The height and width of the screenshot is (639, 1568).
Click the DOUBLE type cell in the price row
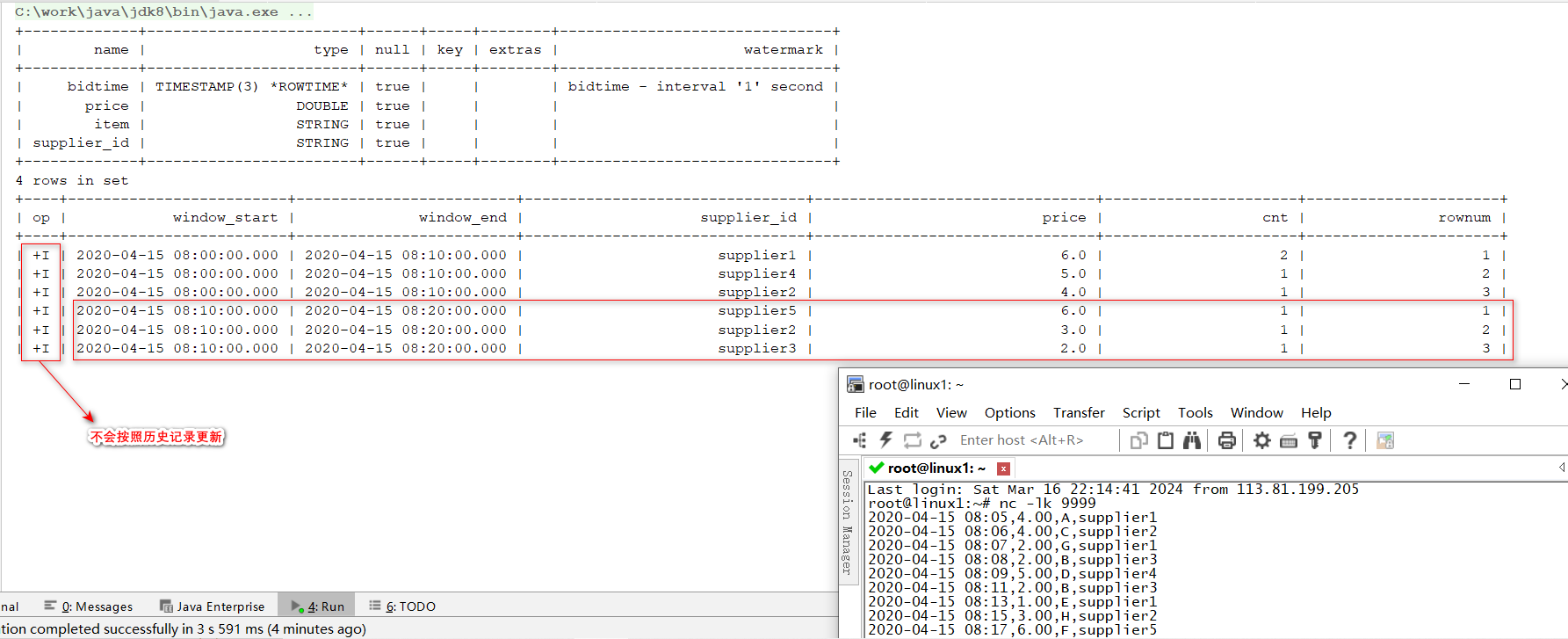(322, 106)
